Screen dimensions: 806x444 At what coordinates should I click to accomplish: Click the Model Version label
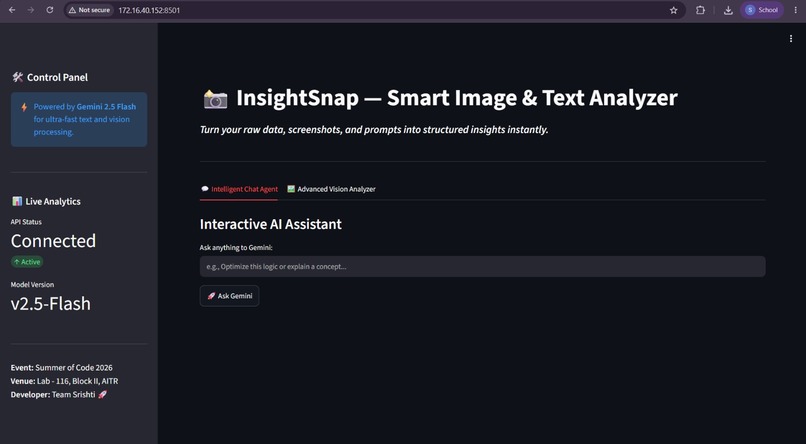pyautogui.click(x=32, y=285)
